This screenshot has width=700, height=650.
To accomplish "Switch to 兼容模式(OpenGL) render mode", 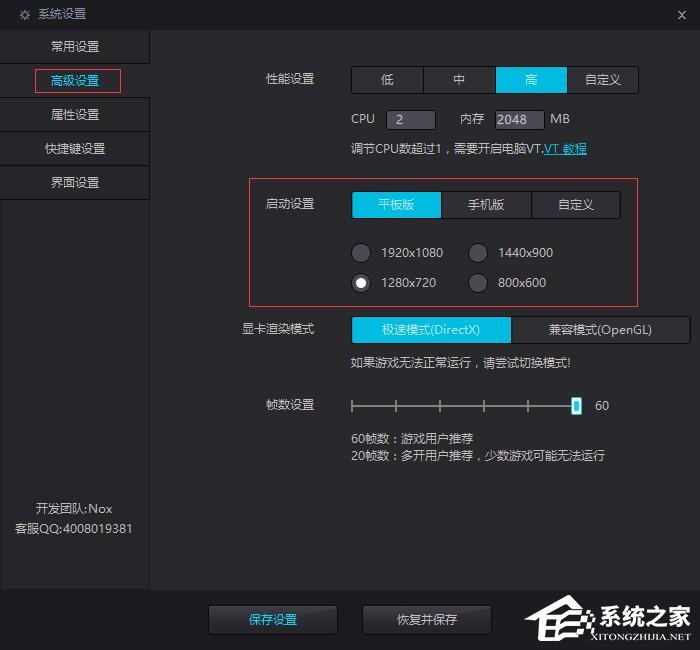I will click(x=600, y=330).
